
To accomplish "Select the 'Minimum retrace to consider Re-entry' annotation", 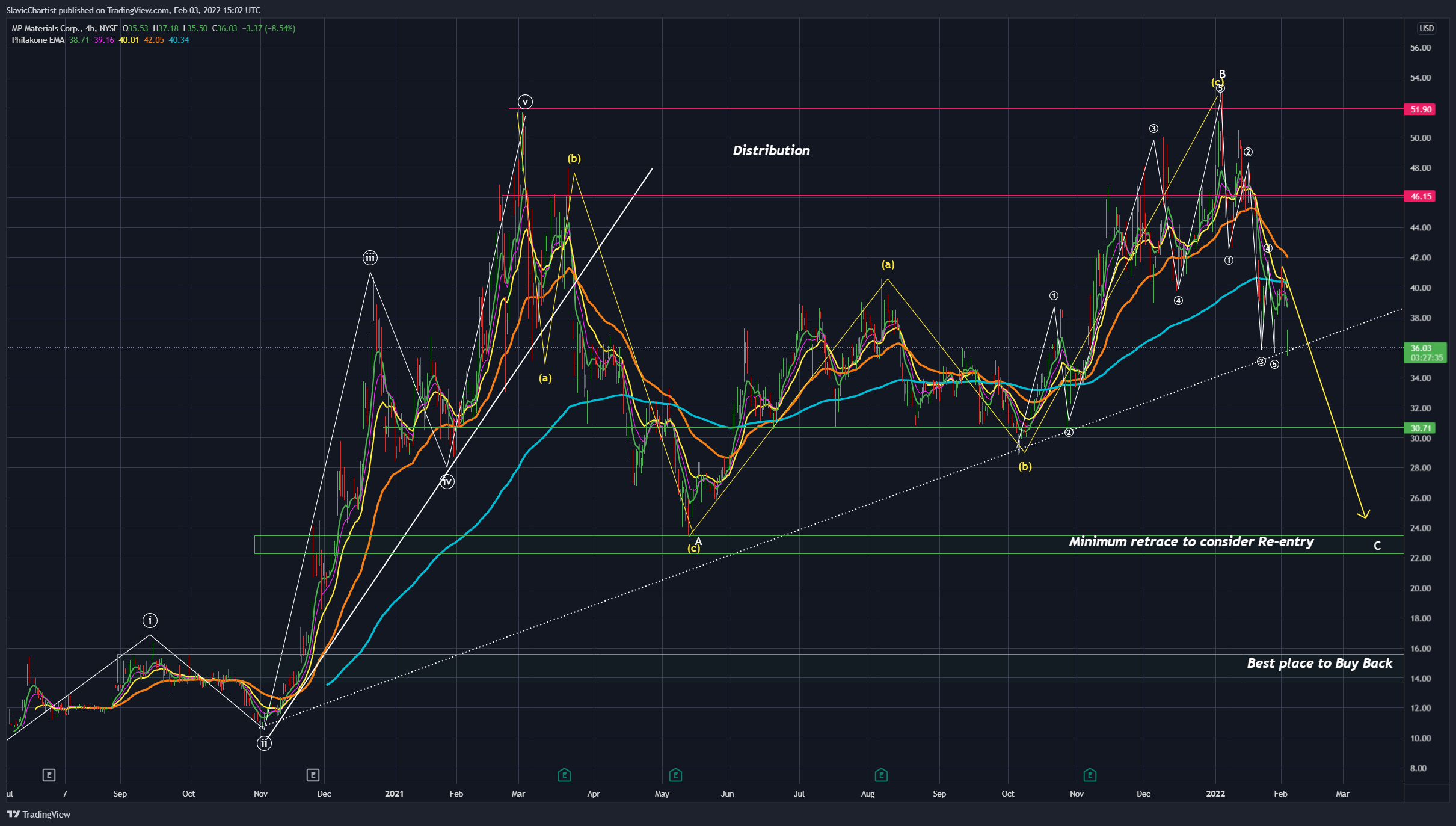I will coord(1191,541).
